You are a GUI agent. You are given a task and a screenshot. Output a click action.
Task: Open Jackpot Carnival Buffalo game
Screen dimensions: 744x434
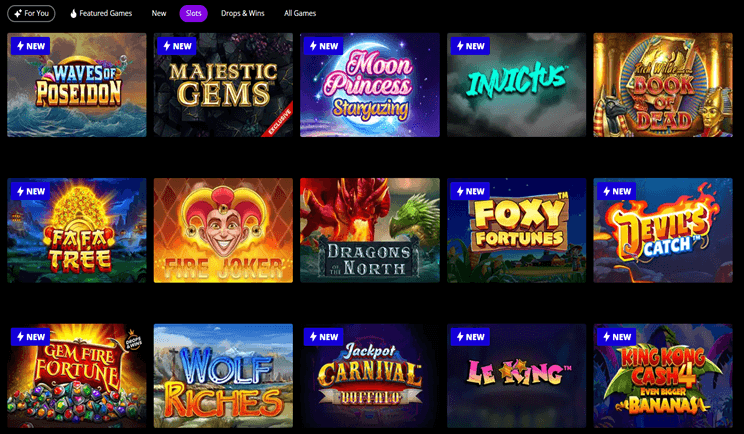click(x=370, y=376)
